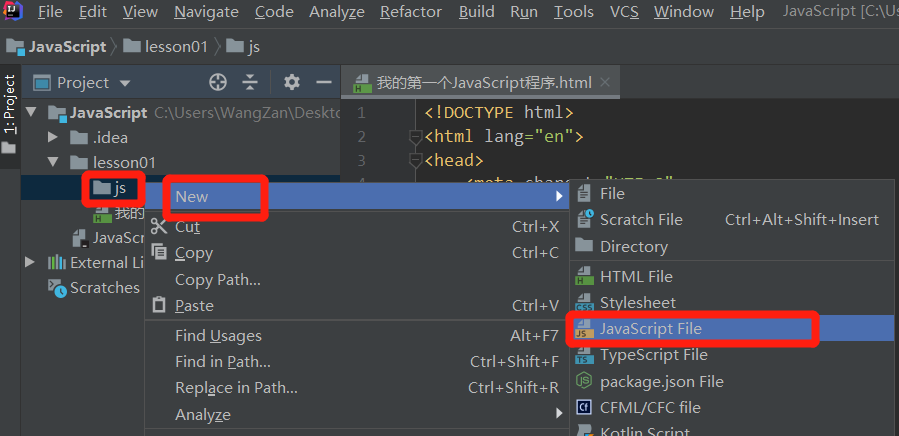Click the JavaScript project folder icon in breadcrumb

pyautogui.click(x=15, y=47)
